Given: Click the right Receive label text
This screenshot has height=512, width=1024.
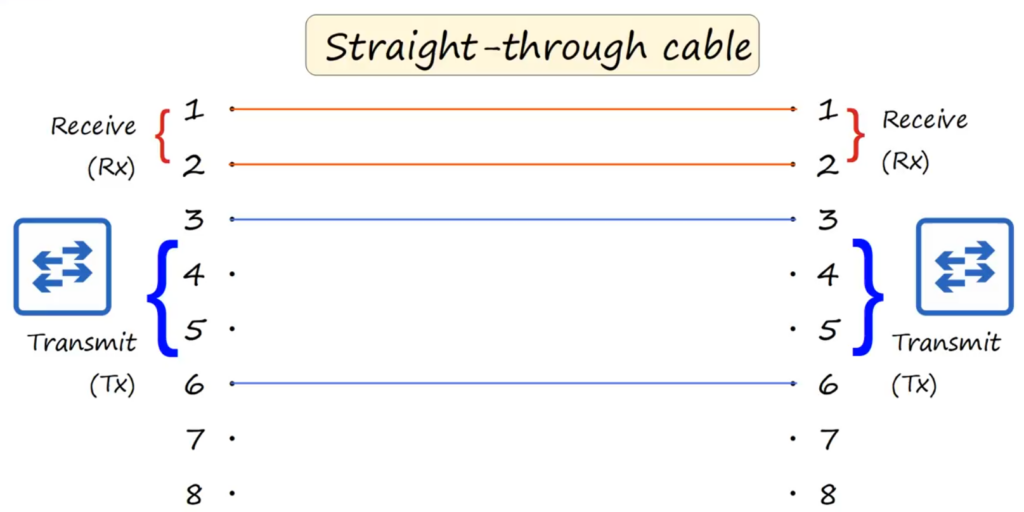Looking at the screenshot, I should (x=925, y=120).
